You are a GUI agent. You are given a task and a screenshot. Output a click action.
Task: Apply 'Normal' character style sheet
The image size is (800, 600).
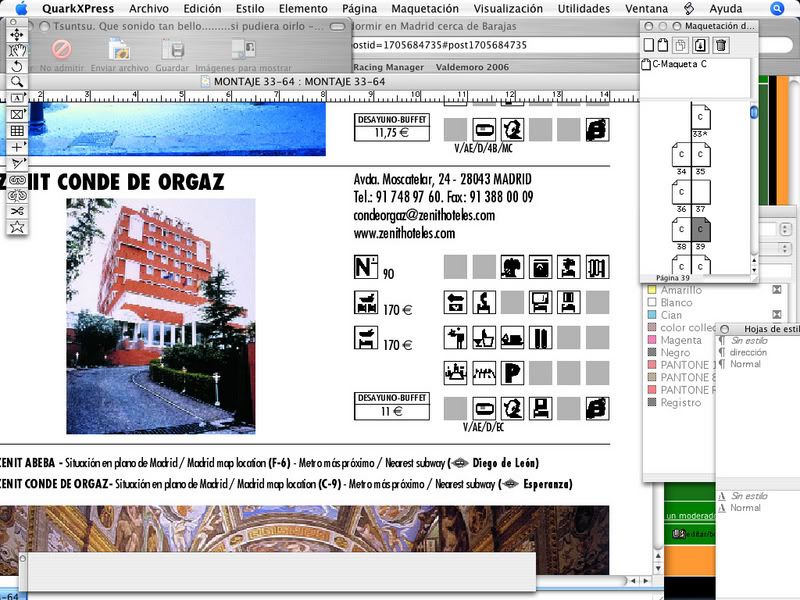click(745, 508)
